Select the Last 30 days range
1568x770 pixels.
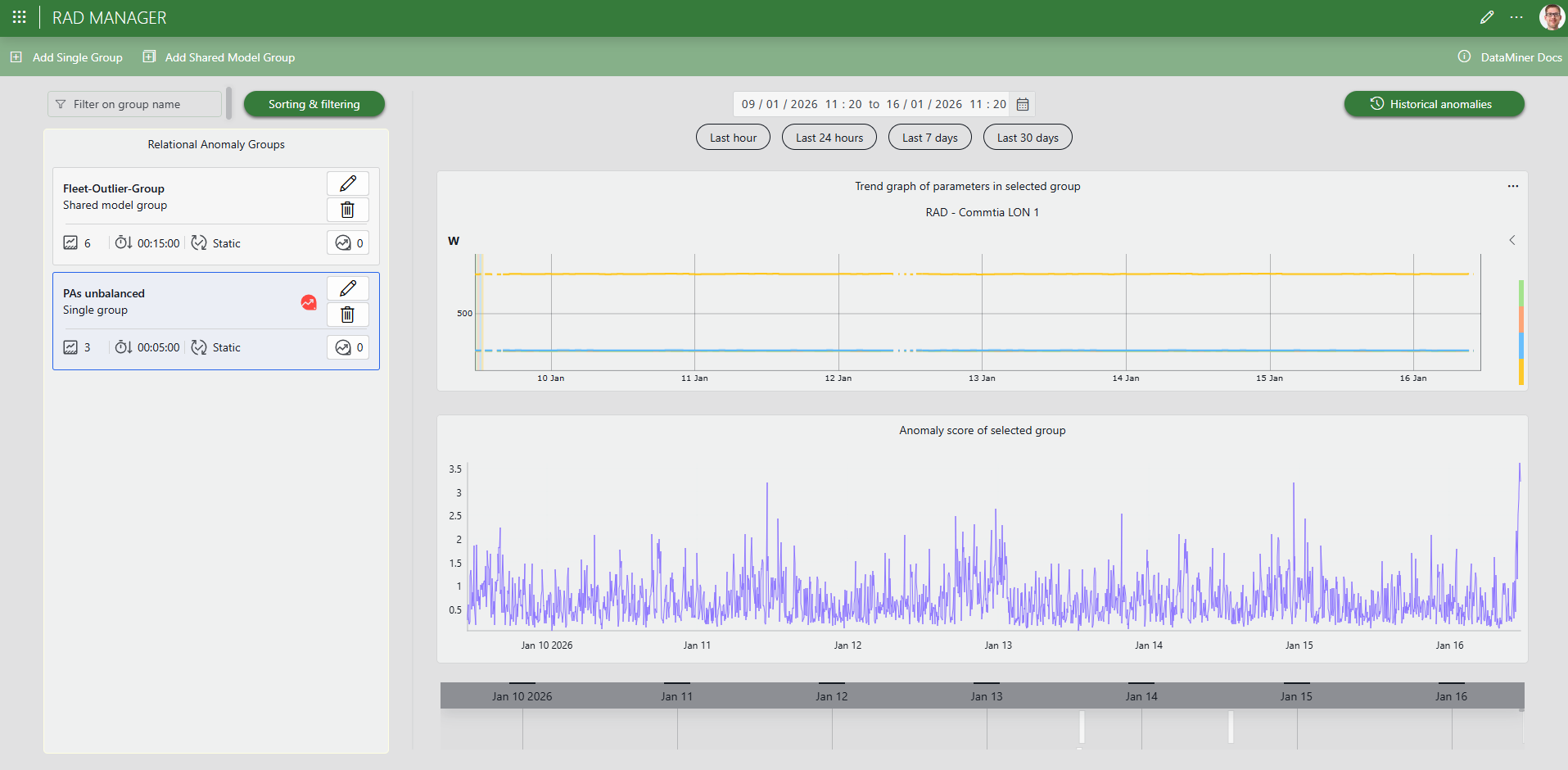coord(1027,138)
